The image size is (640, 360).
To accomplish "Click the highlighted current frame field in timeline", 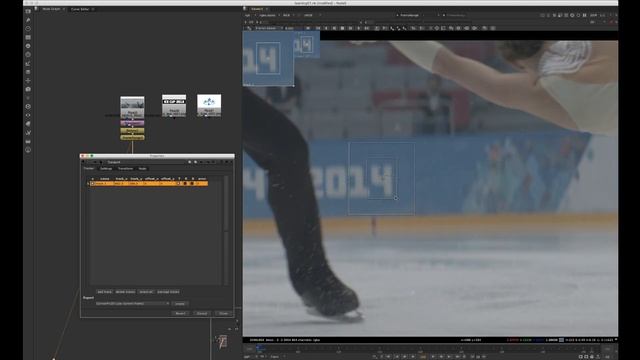I will [423, 356].
